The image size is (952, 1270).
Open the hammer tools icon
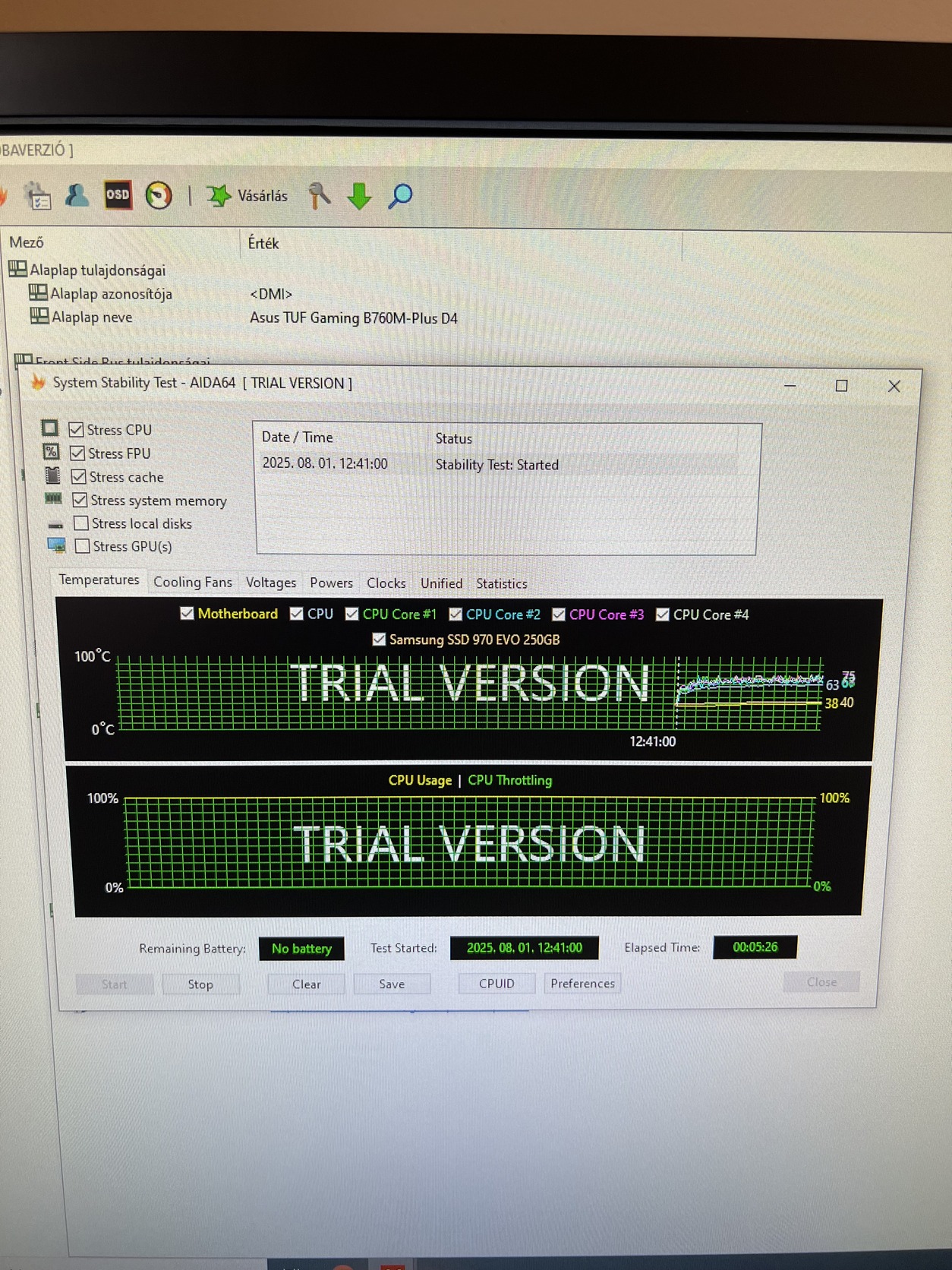pos(319,195)
